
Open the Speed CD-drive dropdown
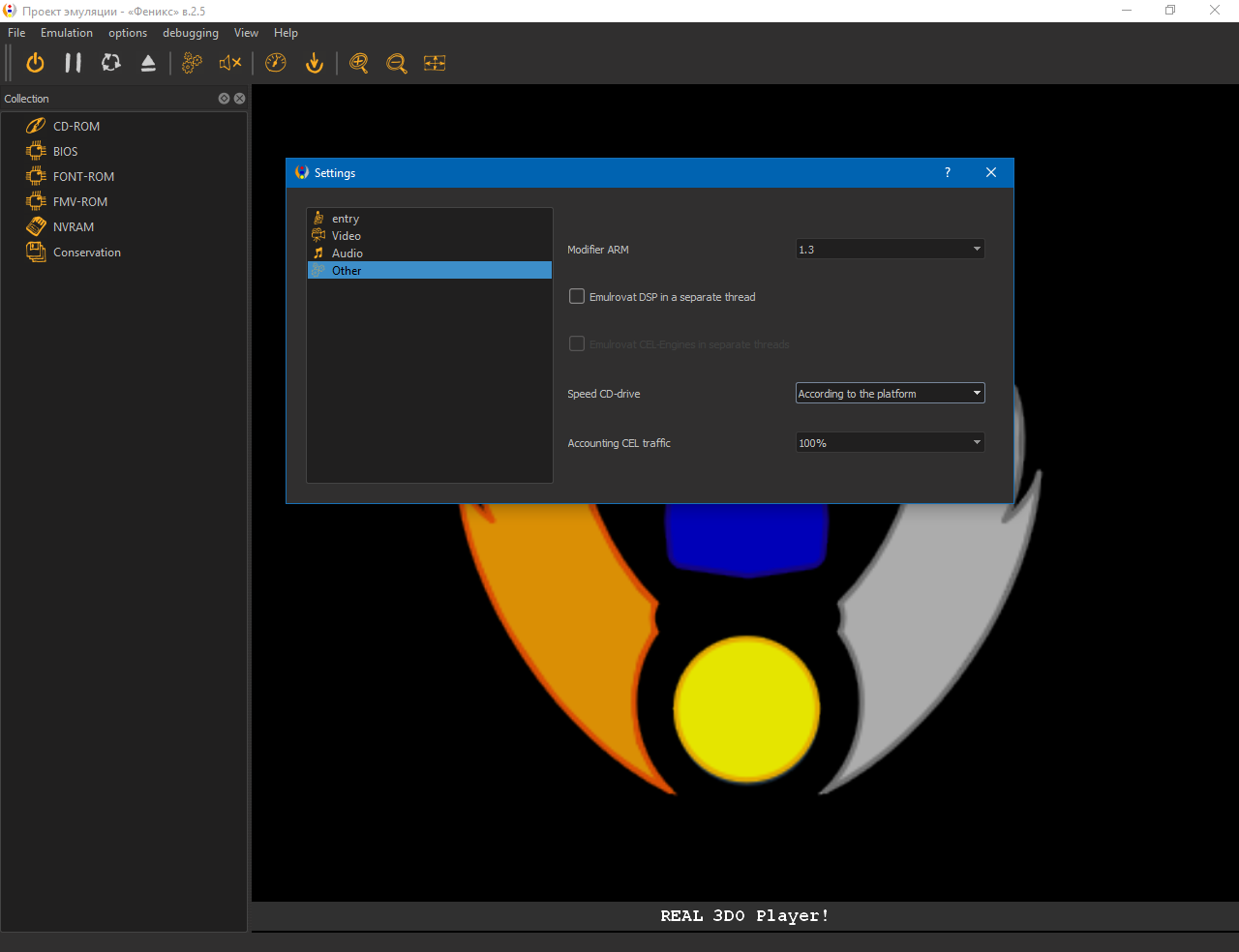(x=890, y=394)
